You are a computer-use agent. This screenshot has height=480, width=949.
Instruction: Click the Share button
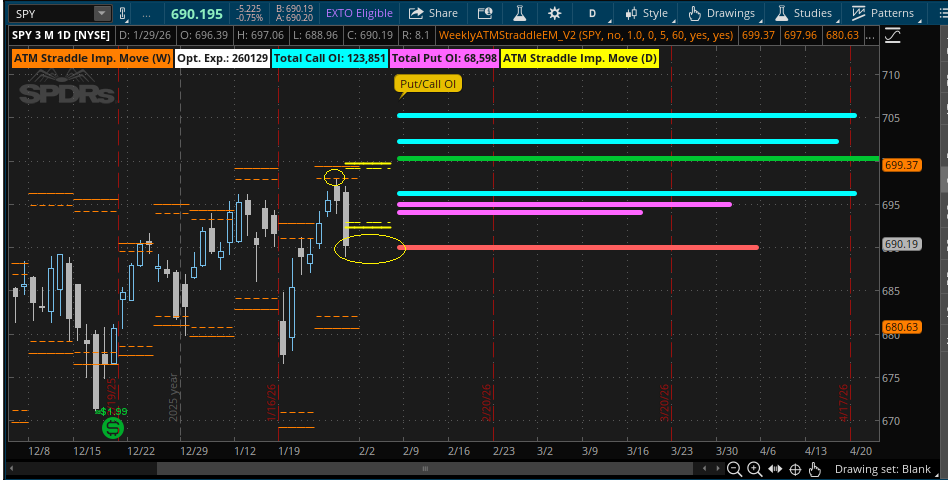click(x=433, y=13)
